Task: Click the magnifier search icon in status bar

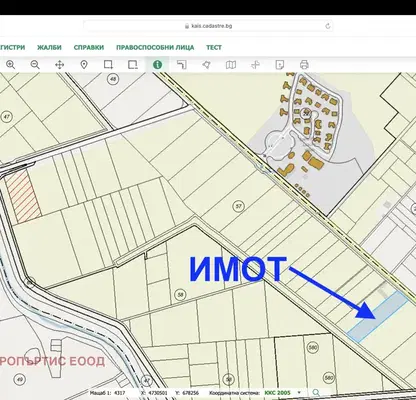Action: click(x=316, y=393)
